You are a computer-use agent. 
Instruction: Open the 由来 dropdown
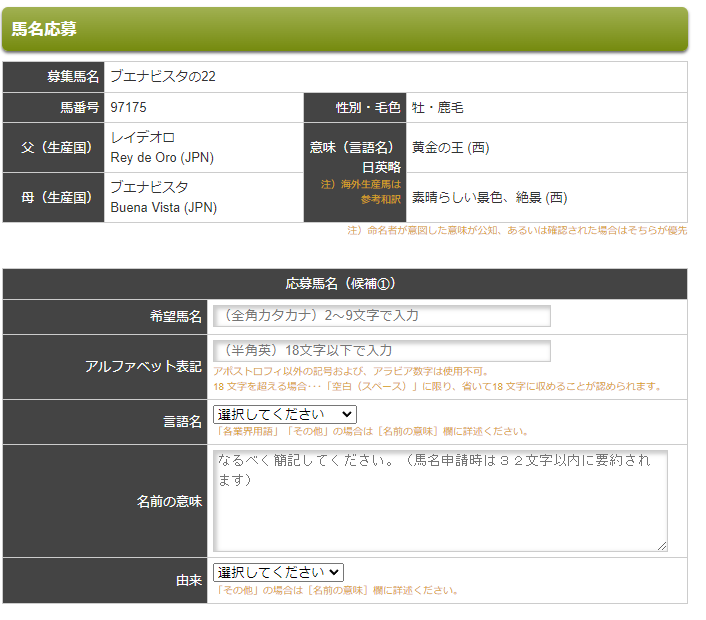point(278,572)
